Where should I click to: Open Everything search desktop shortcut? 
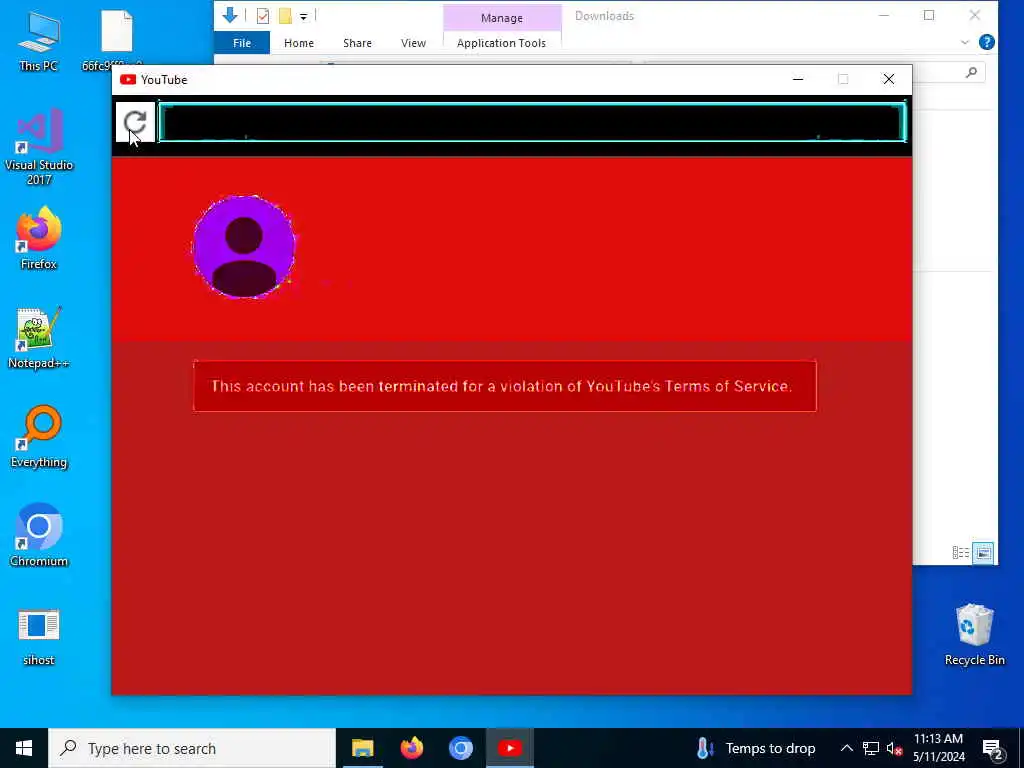click(39, 436)
